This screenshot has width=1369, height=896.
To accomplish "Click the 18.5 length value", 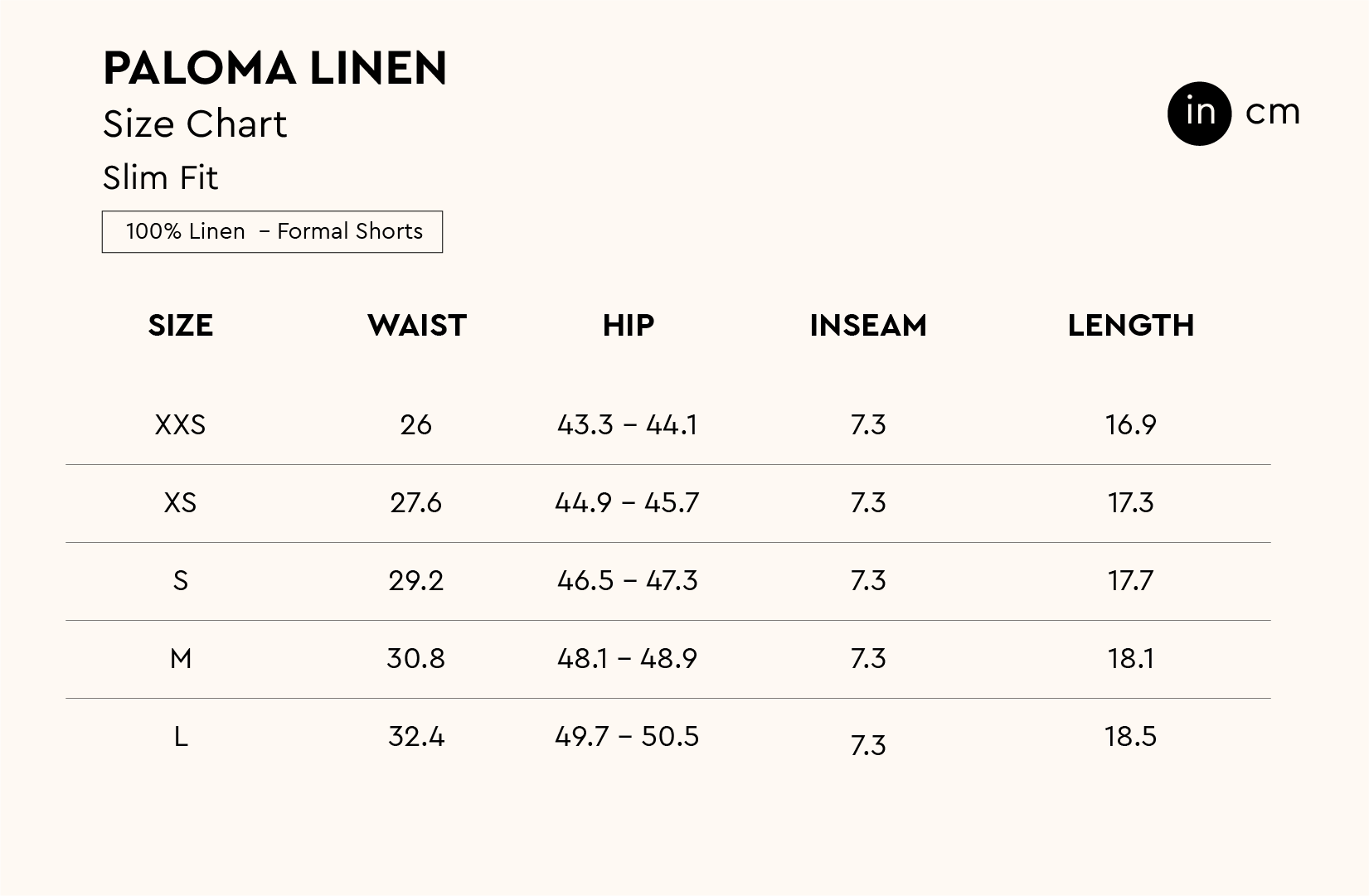I will (1130, 737).
